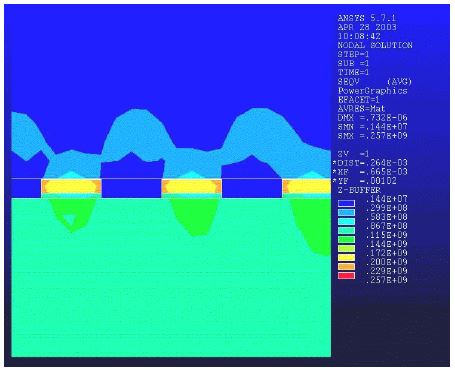This screenshot has height=371, width=455.
Task: Click the '.115E+09' legend value
Action: tap(386, 235)
